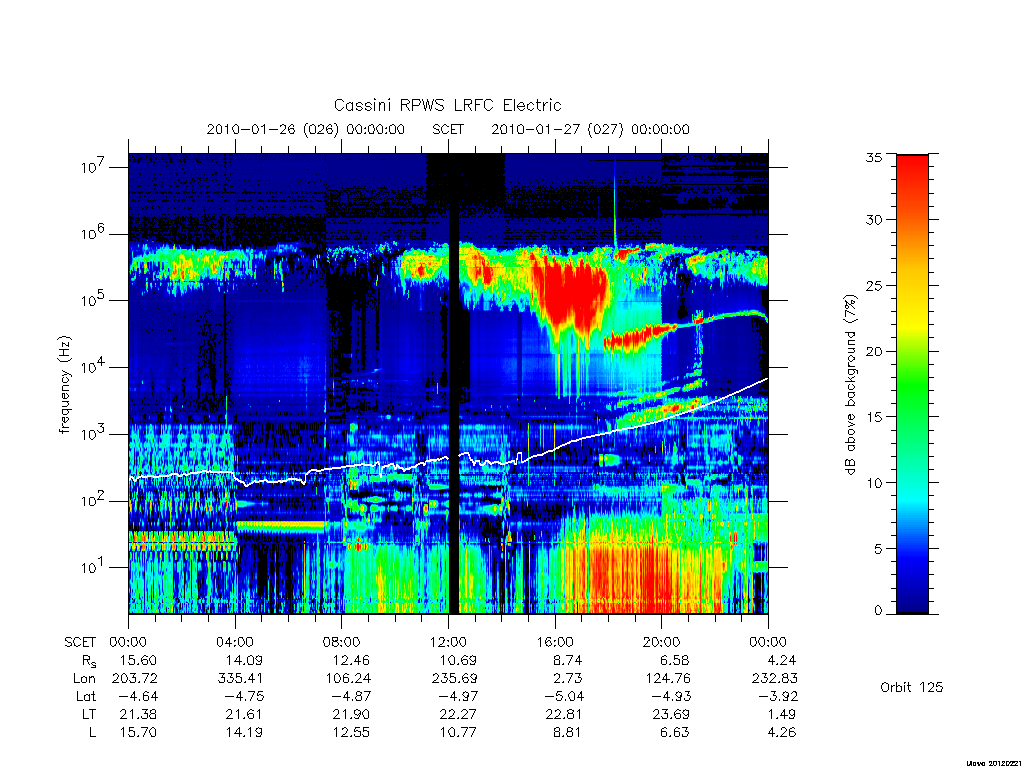The image size is (1024, 768).
Task: Click the Rs value 6.58
Action: click(674, 660)
